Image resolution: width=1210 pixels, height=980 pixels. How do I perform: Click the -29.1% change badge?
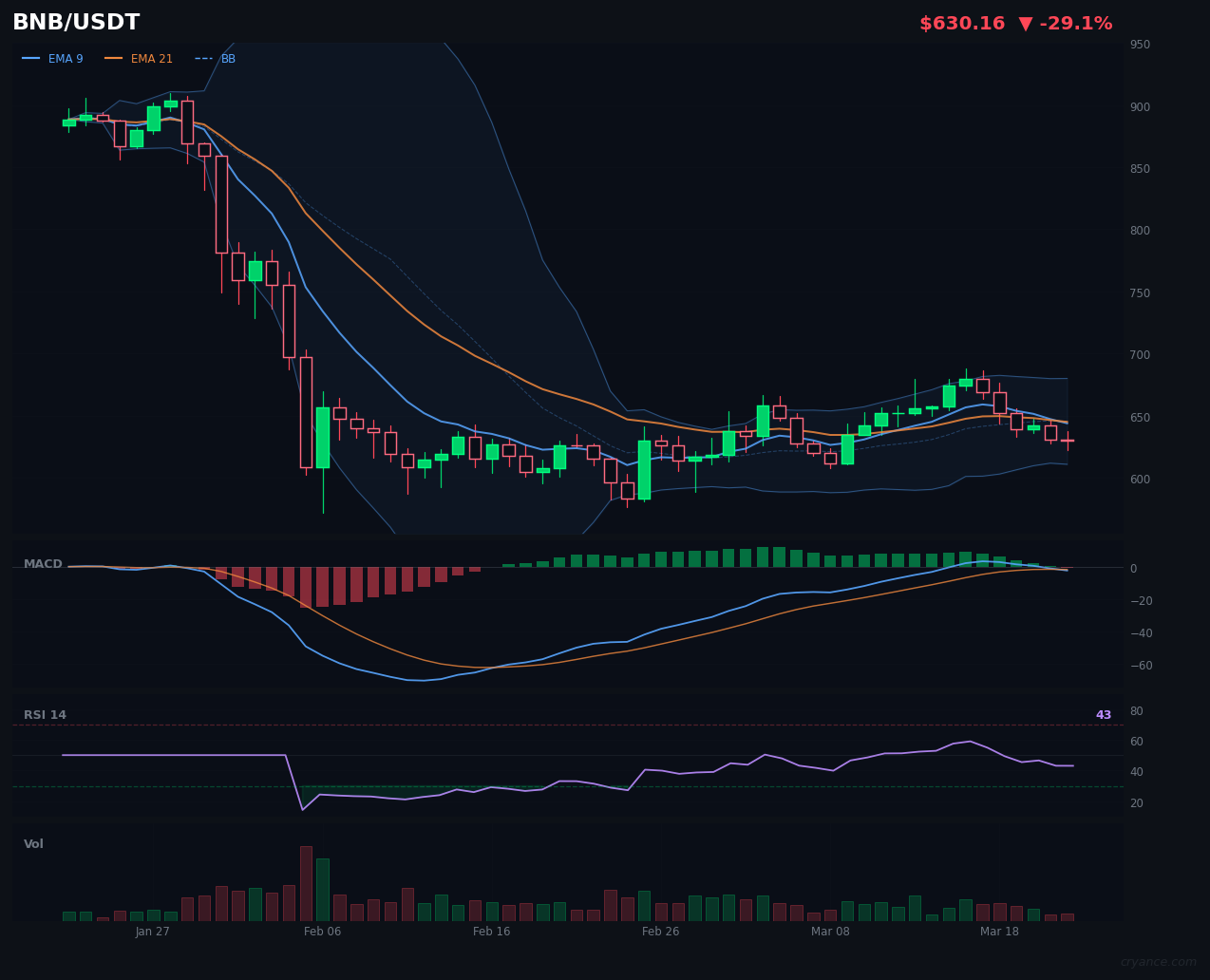(x=1077, y=22)
